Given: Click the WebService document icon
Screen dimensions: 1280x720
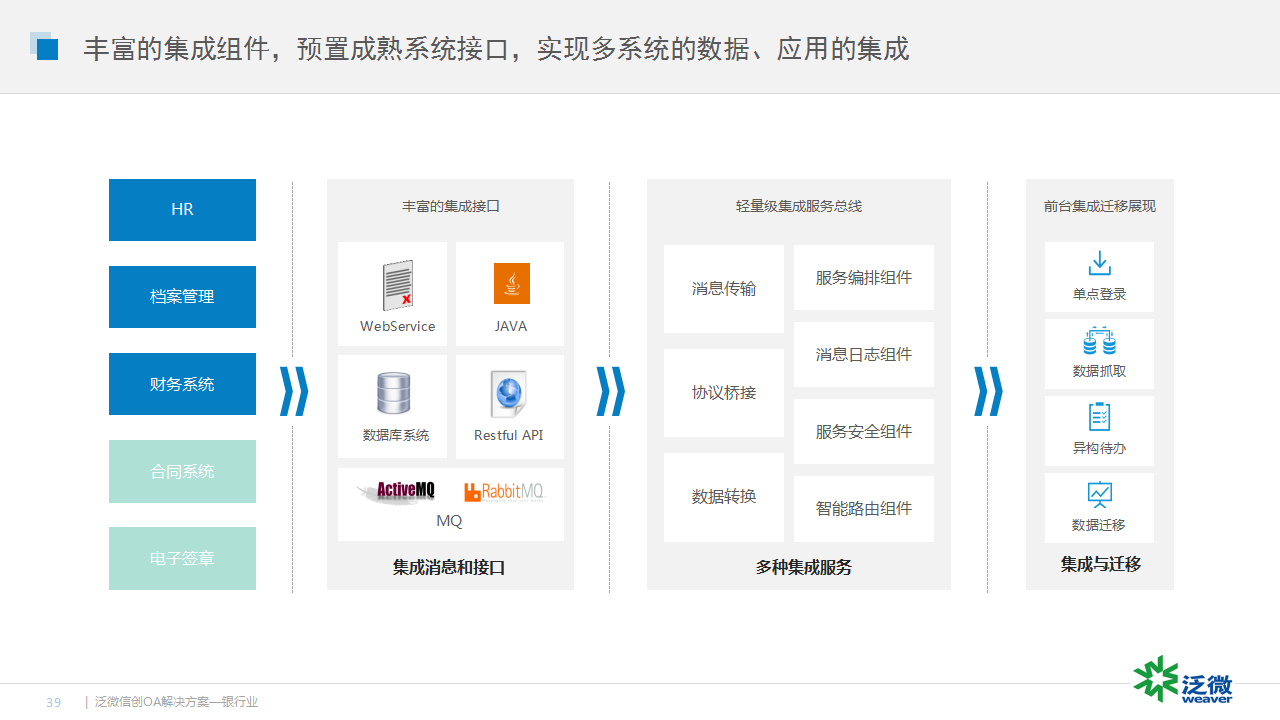Looking at the screenshot, I should click(x=398, y=285).
